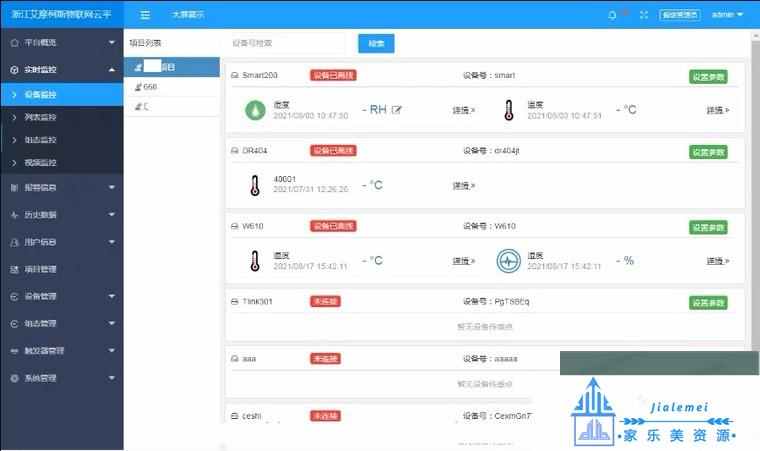The width and height of the screenshot is (760, 451).
Task: Click the outlined button left of admin
Action: [680, 15]
